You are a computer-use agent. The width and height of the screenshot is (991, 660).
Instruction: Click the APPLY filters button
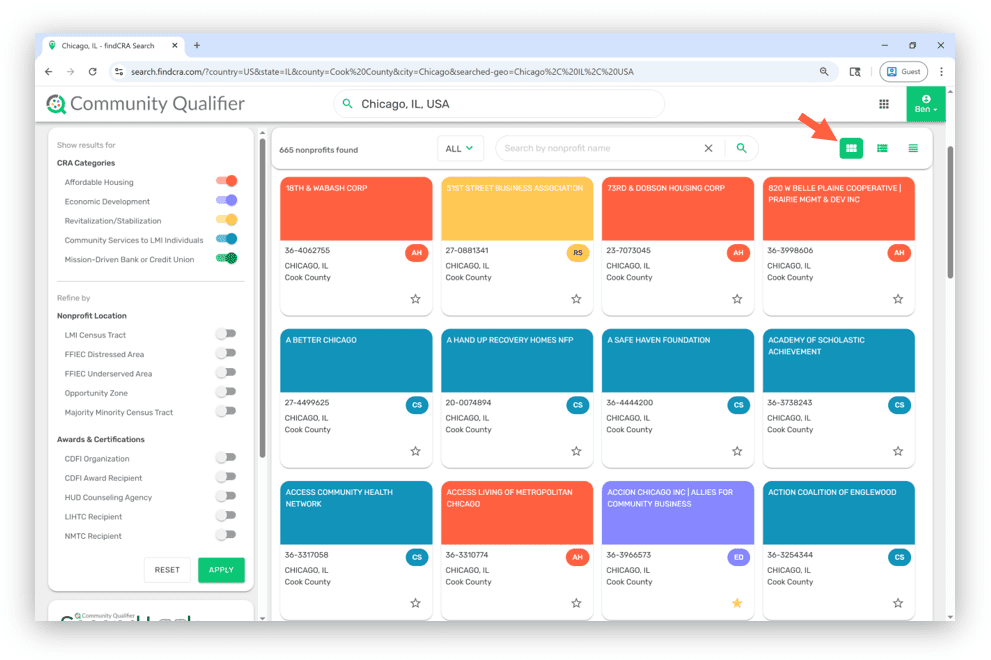coord(221,570)
